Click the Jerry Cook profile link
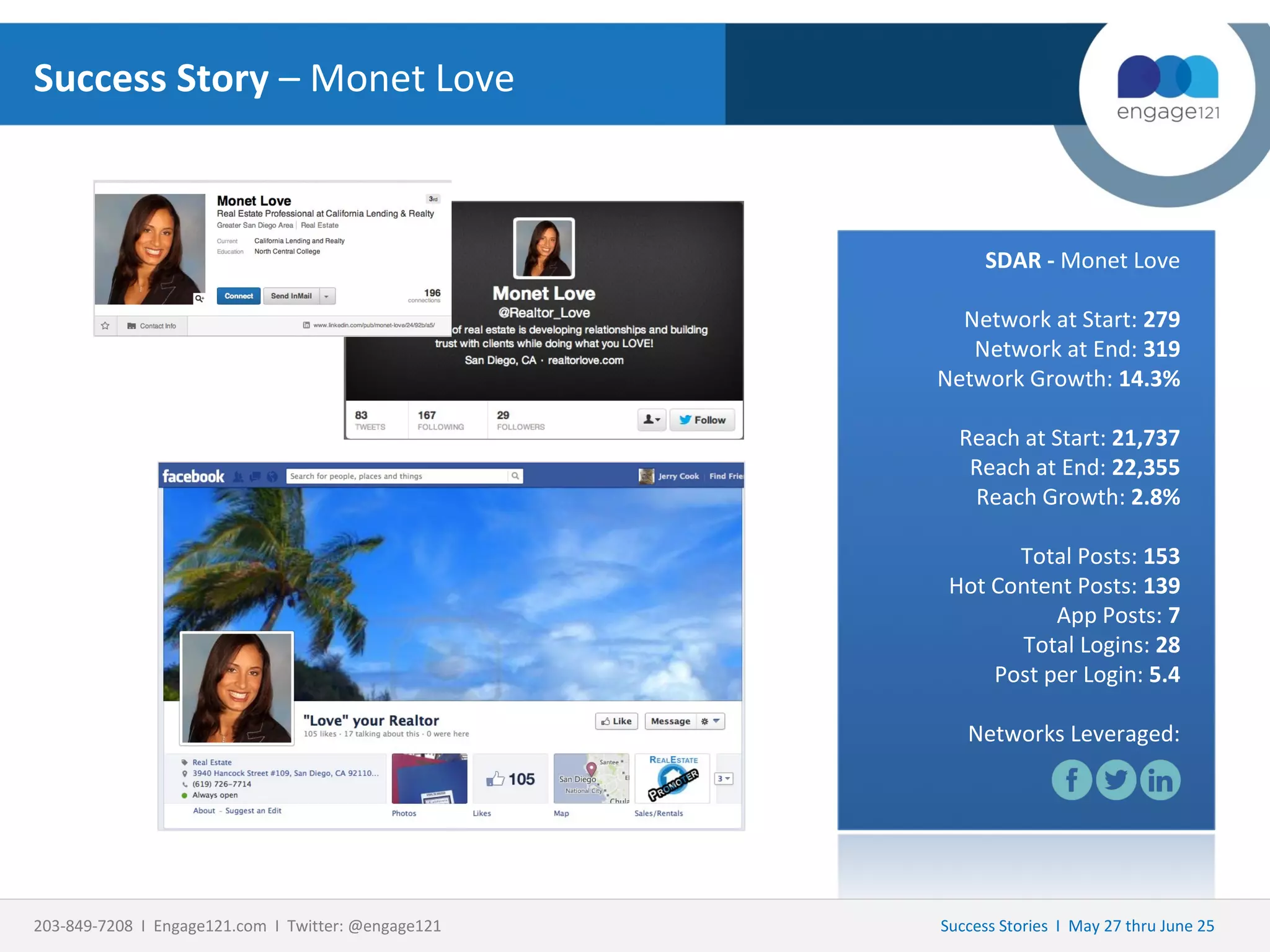 (678, 476)
